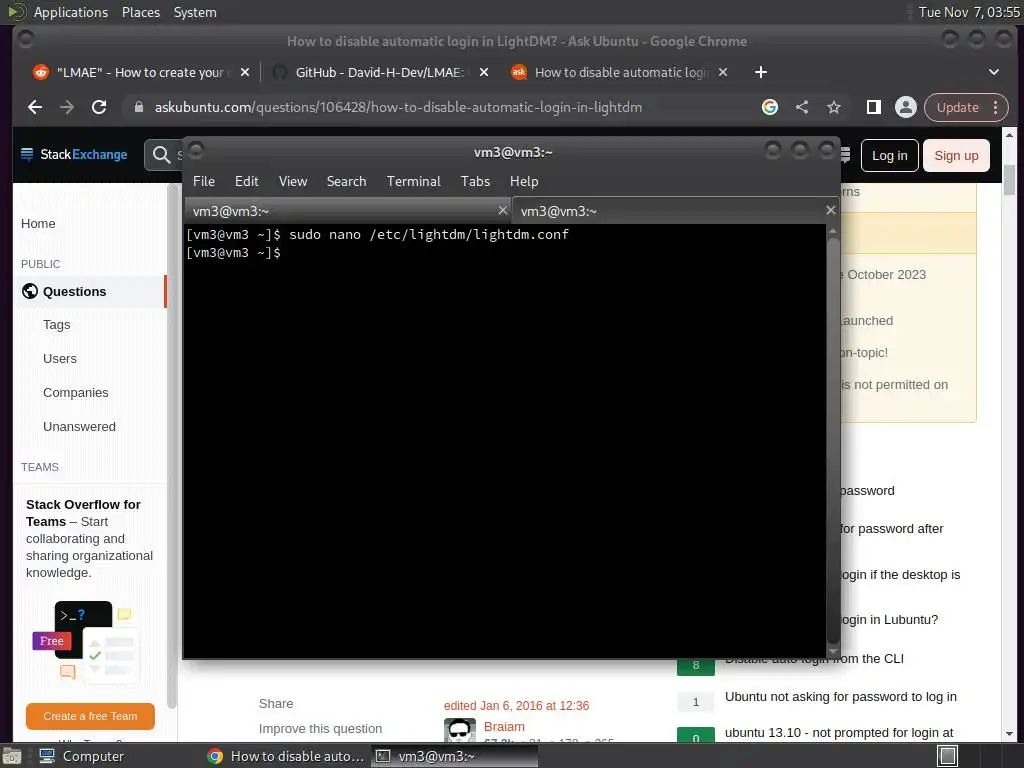Screen dimensions: 1024x768
Task: Go back in Chrome history
Action: click(35, 107)
